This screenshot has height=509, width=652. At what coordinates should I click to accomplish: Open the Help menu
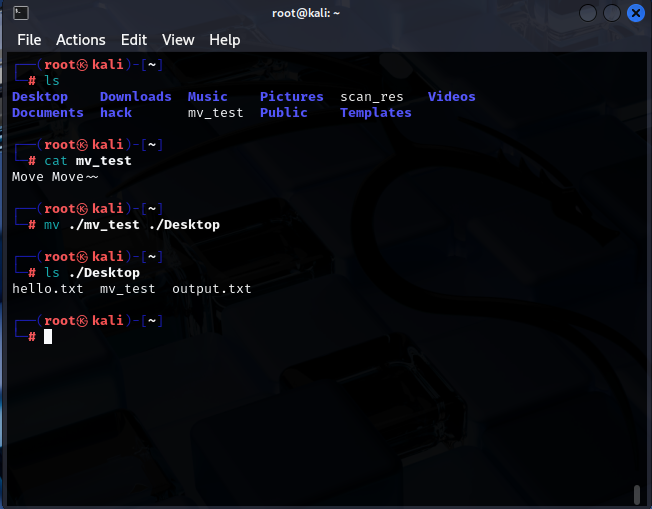[225, 40]
